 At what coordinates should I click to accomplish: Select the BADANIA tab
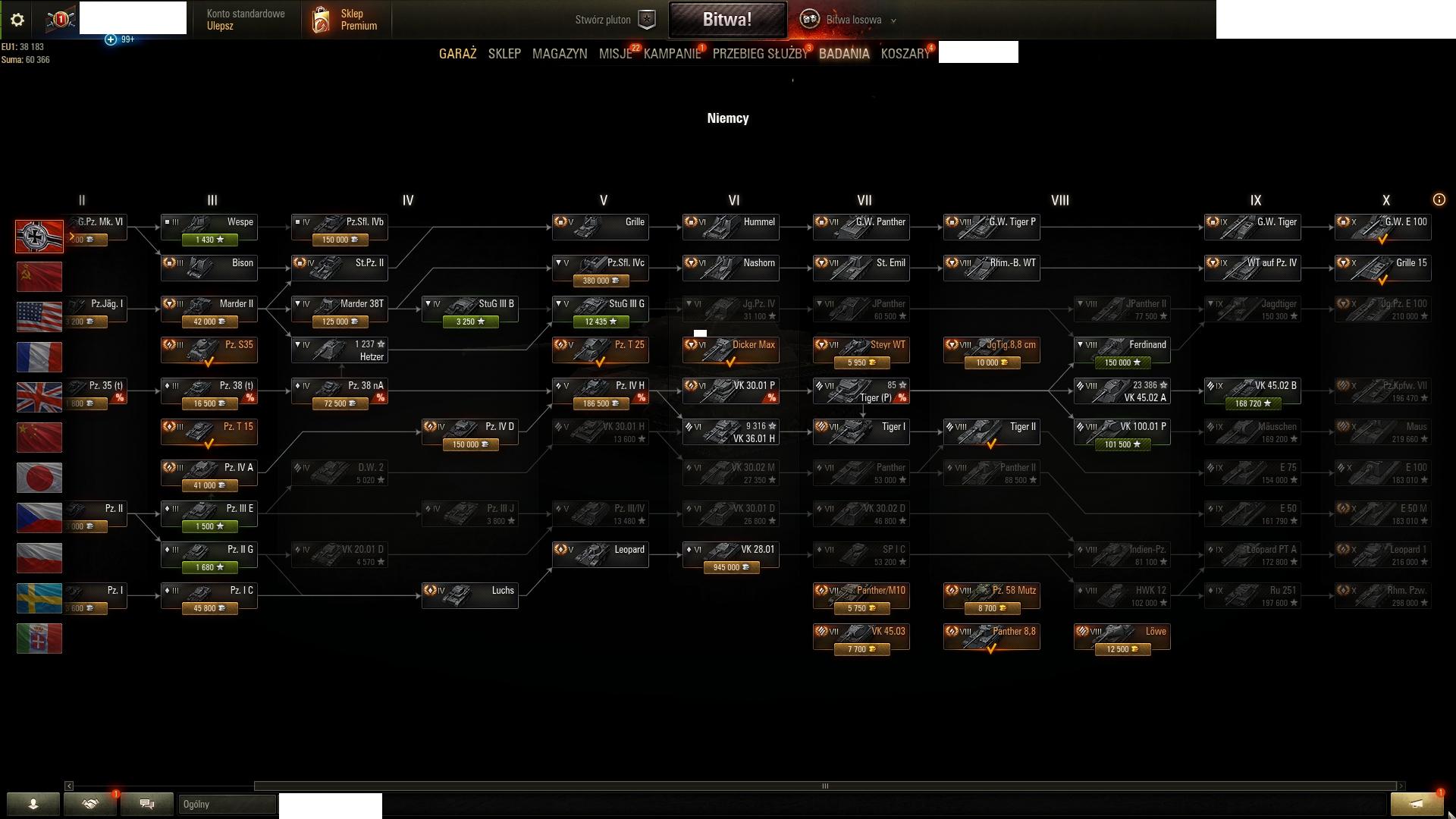point(844,54)
